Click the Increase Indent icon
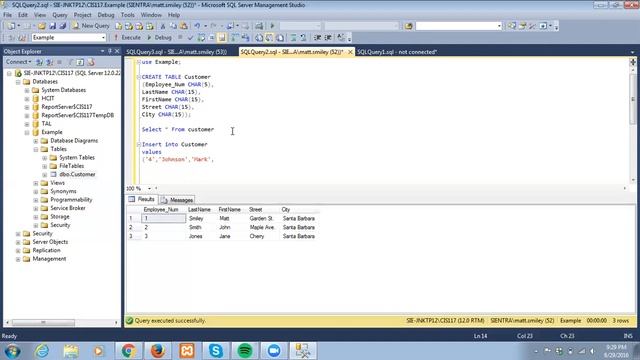Image resolution: width=640 pixels, height=360 pixels. click(328, 38)
